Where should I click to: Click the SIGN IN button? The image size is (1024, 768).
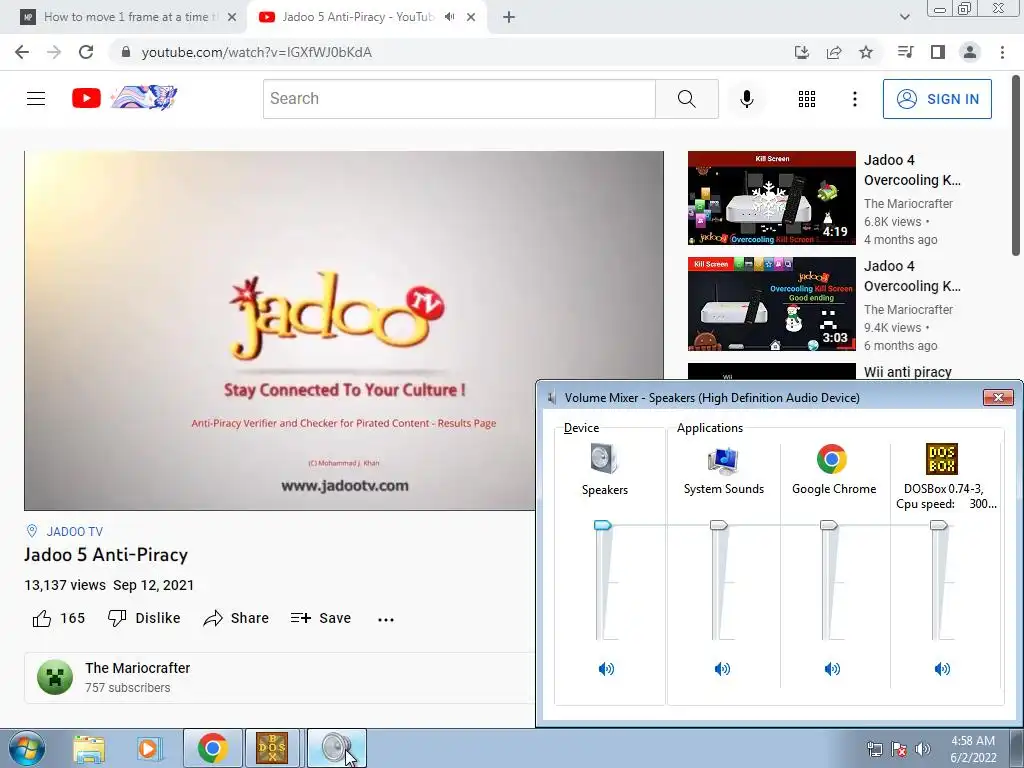point(937,99)
